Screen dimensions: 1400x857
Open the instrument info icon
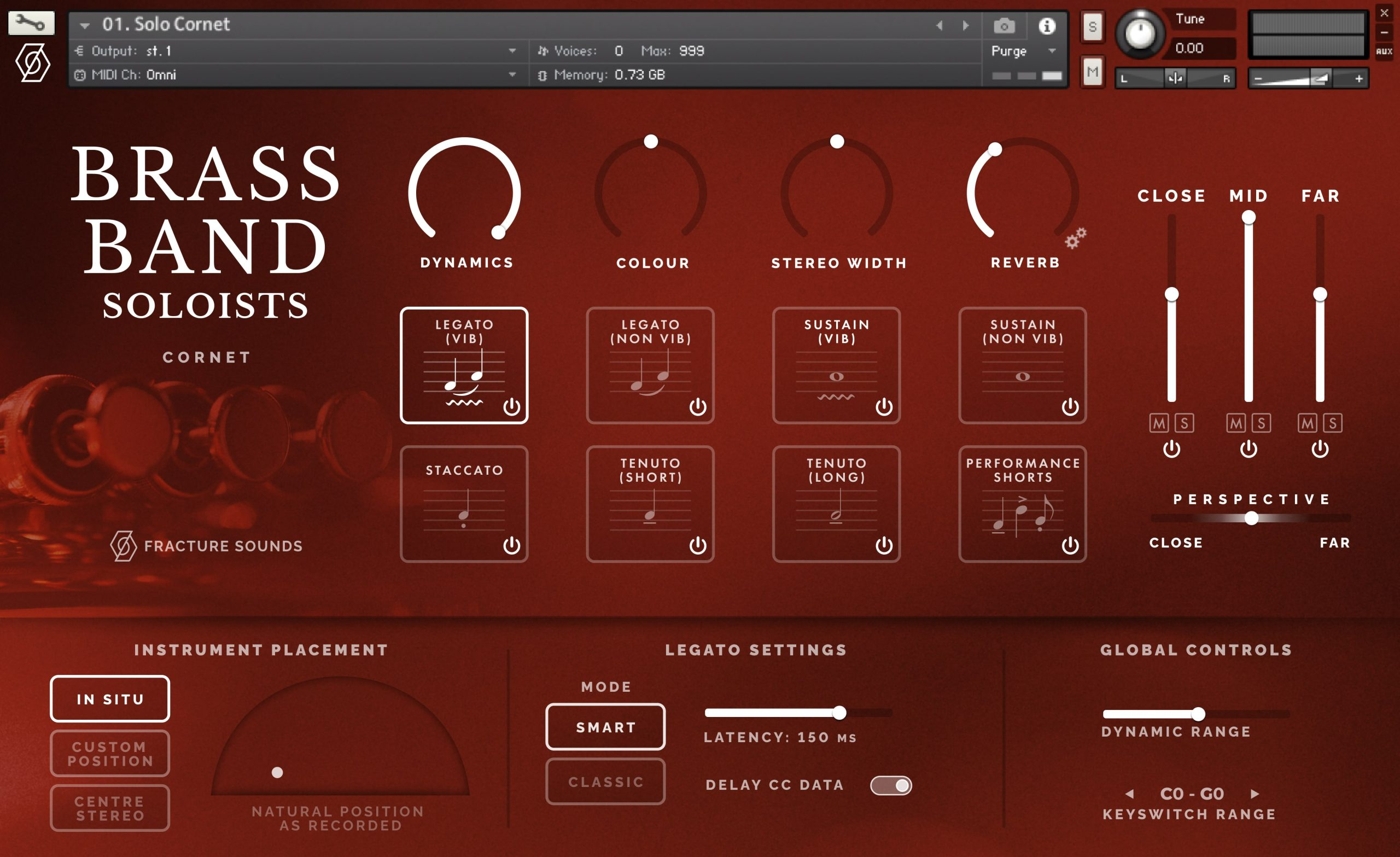[x=1047, y=26]
